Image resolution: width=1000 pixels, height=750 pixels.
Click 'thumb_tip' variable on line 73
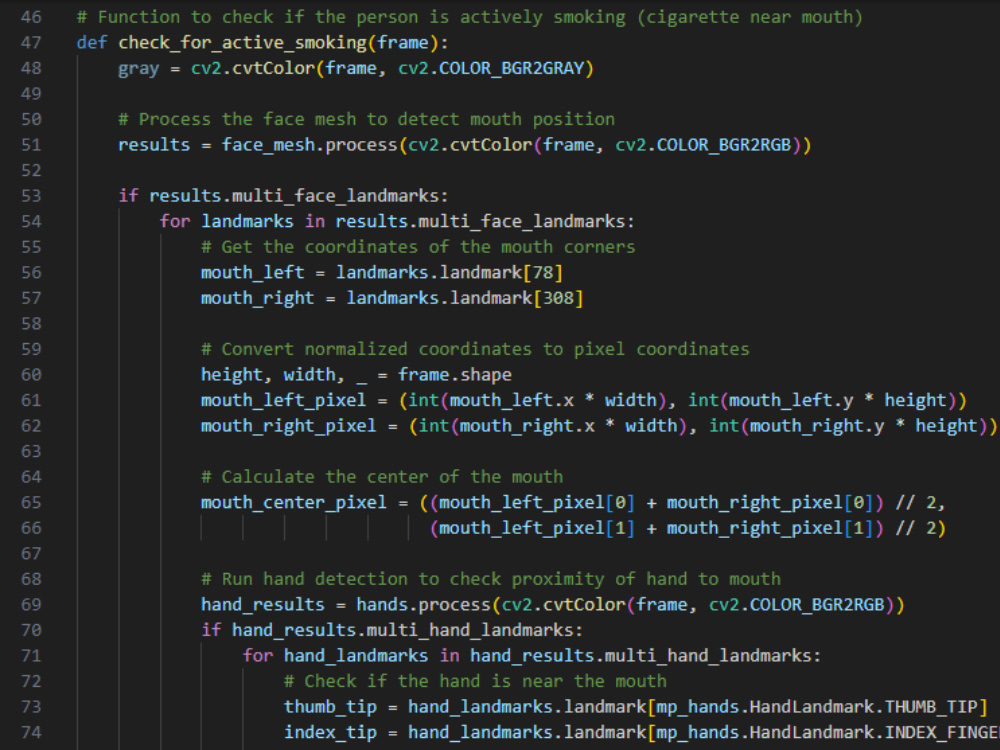(x=330, y=707)
